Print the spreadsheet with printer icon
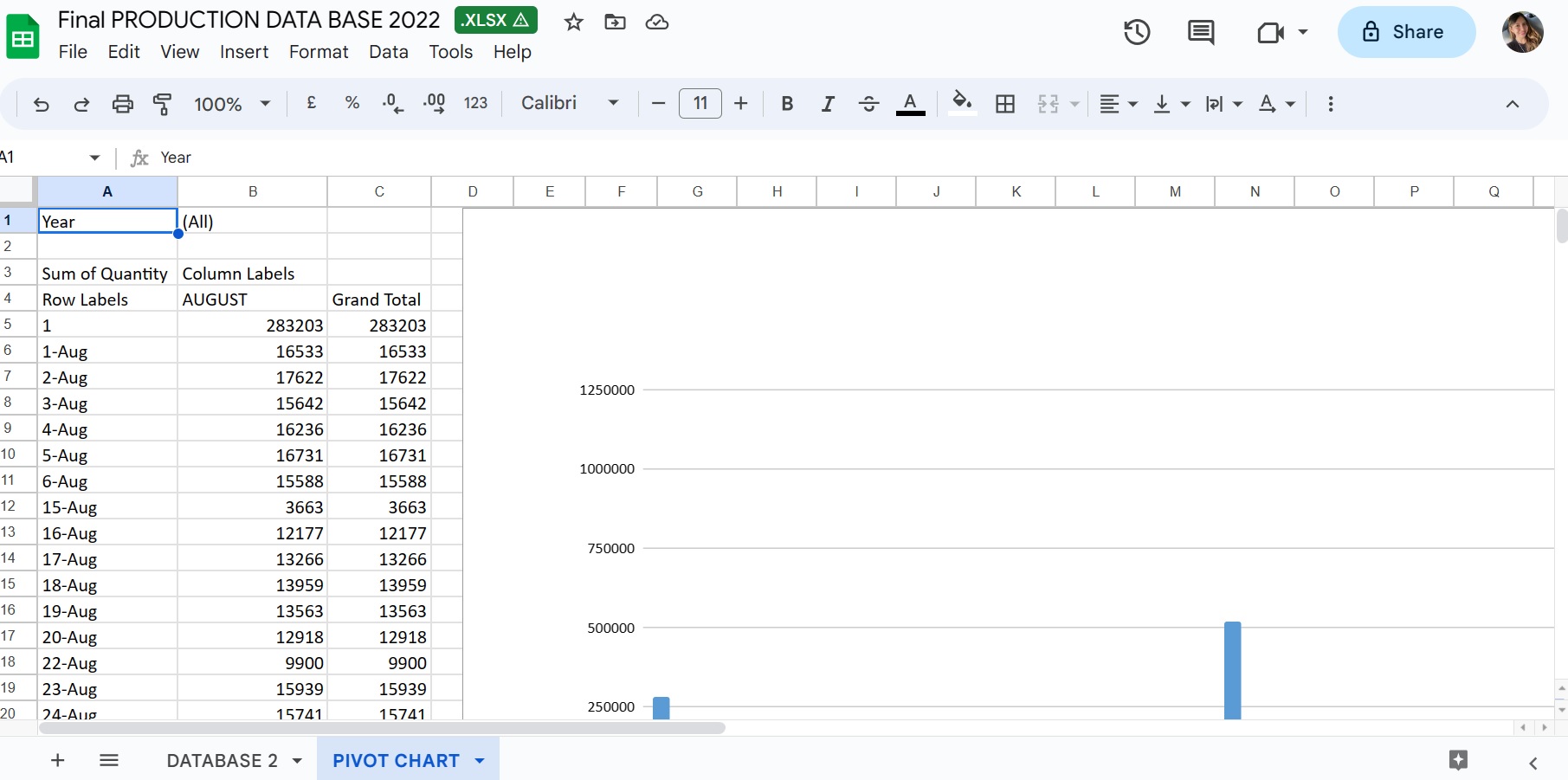This screenshot has width=1568, height=780. tap(123, 104)
